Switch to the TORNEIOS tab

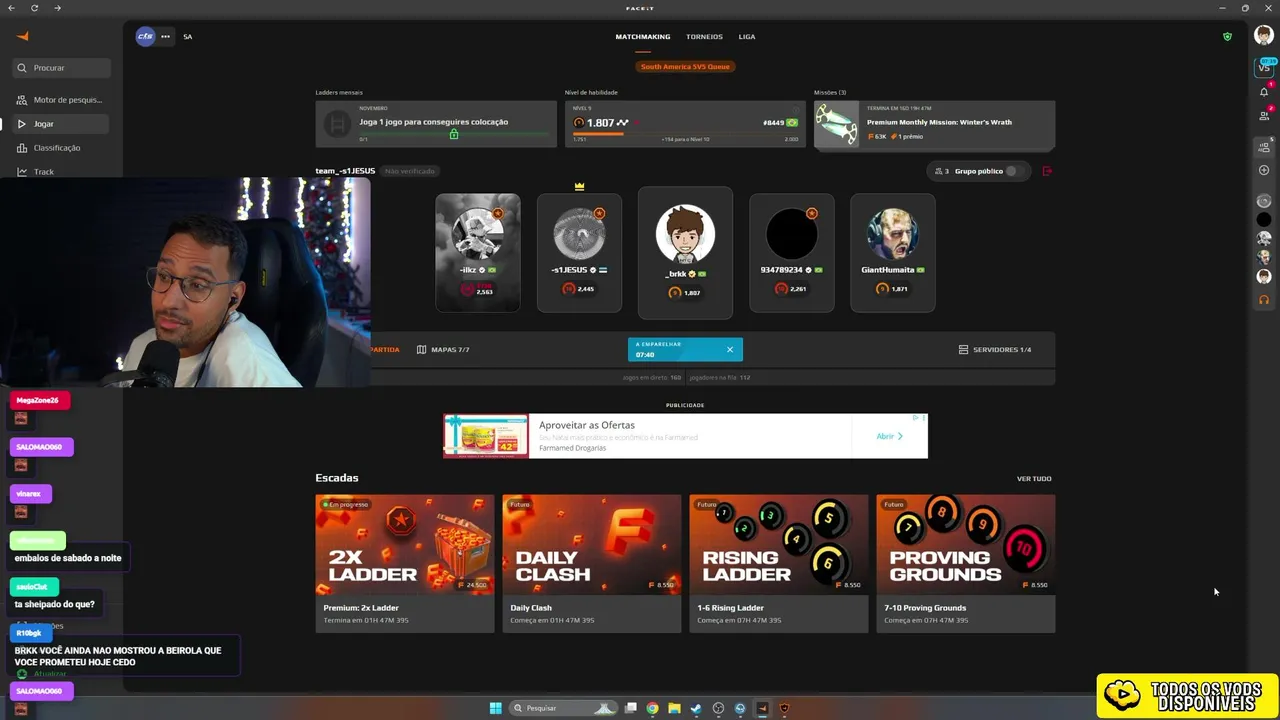tap(704, 36)
